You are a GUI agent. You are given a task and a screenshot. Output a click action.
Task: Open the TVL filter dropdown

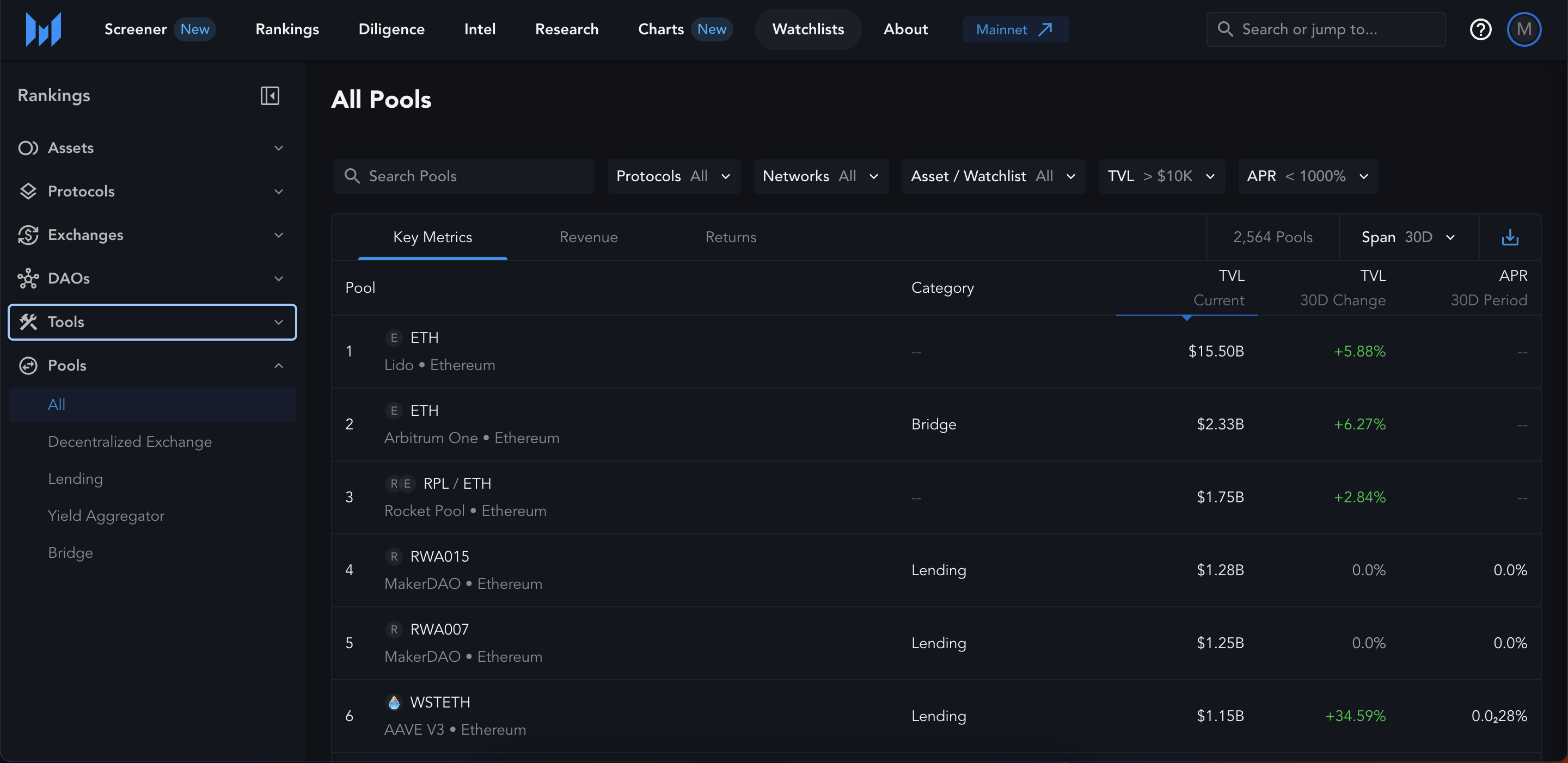(x=1161, y=176)
